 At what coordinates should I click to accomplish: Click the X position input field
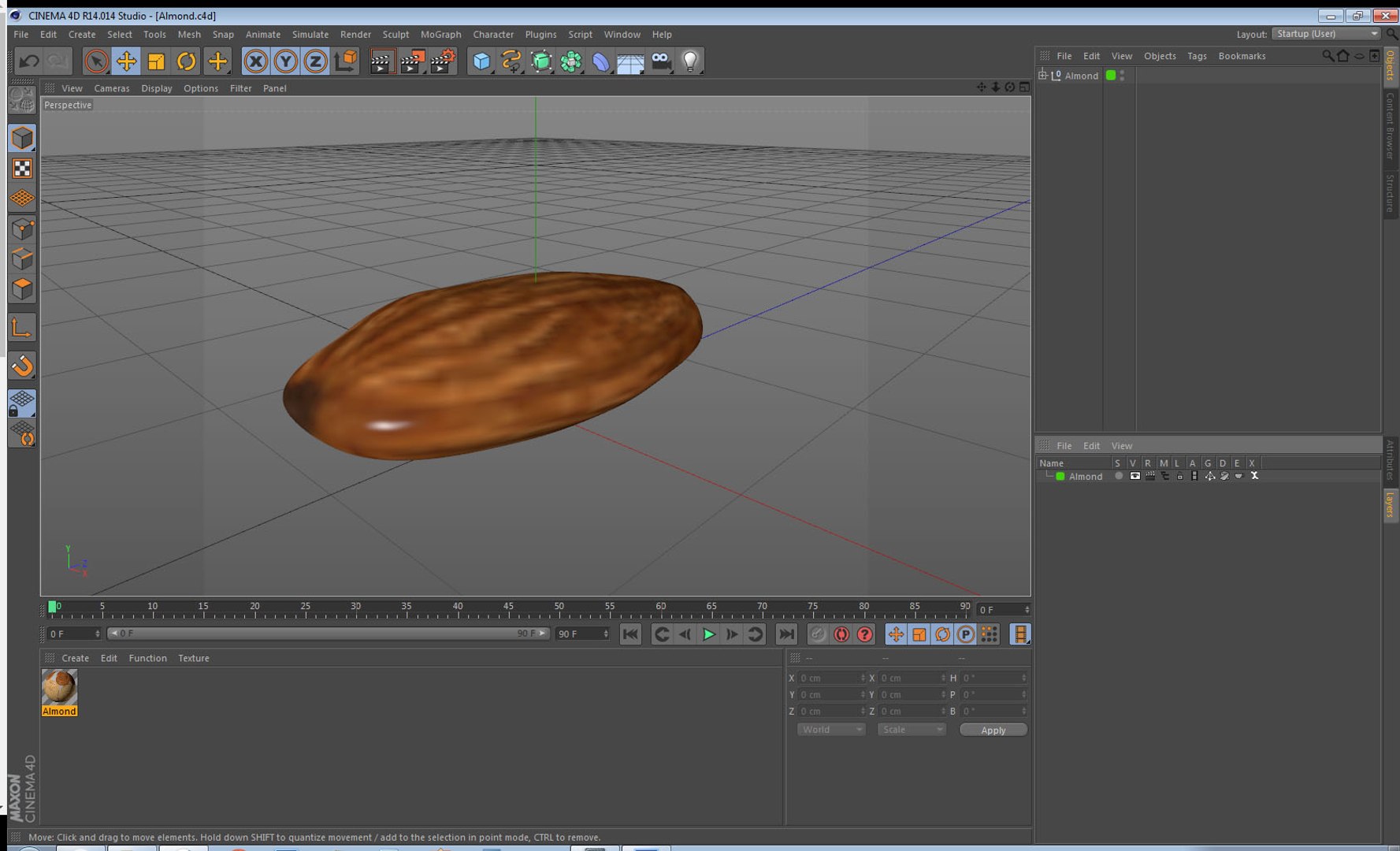point(831,678)
